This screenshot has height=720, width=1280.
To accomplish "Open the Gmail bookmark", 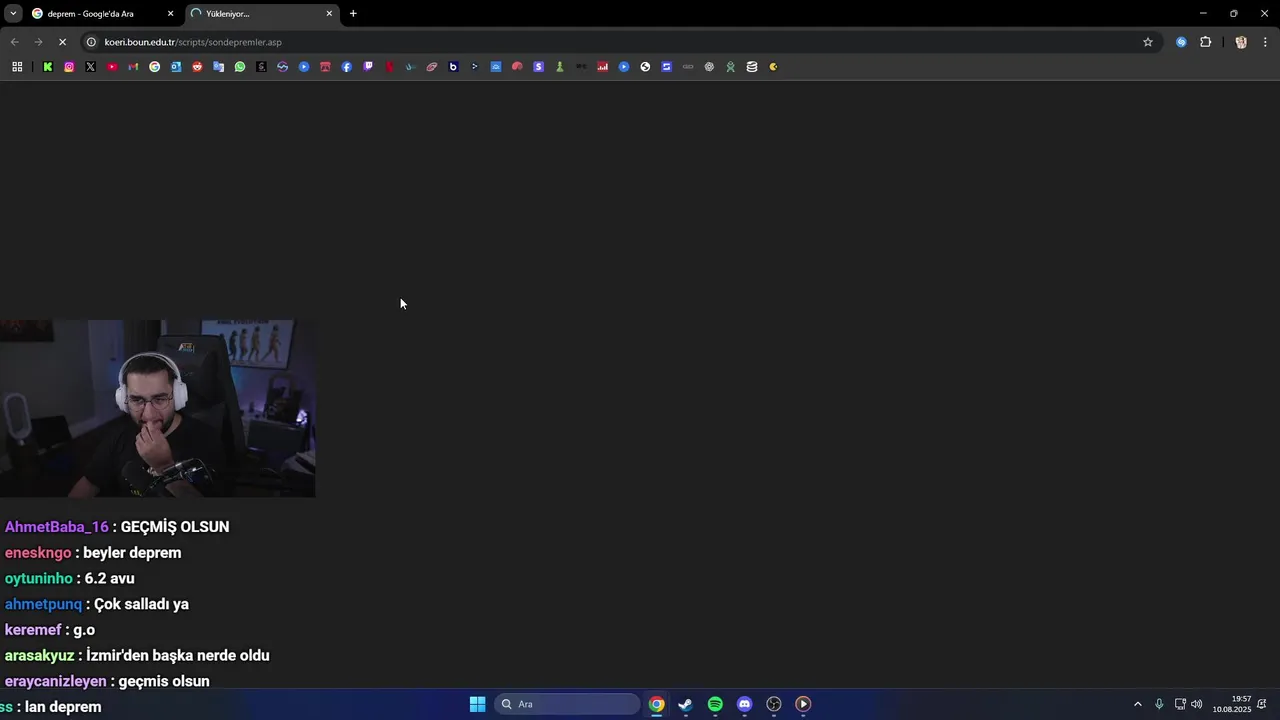I will tap(133, 67).
